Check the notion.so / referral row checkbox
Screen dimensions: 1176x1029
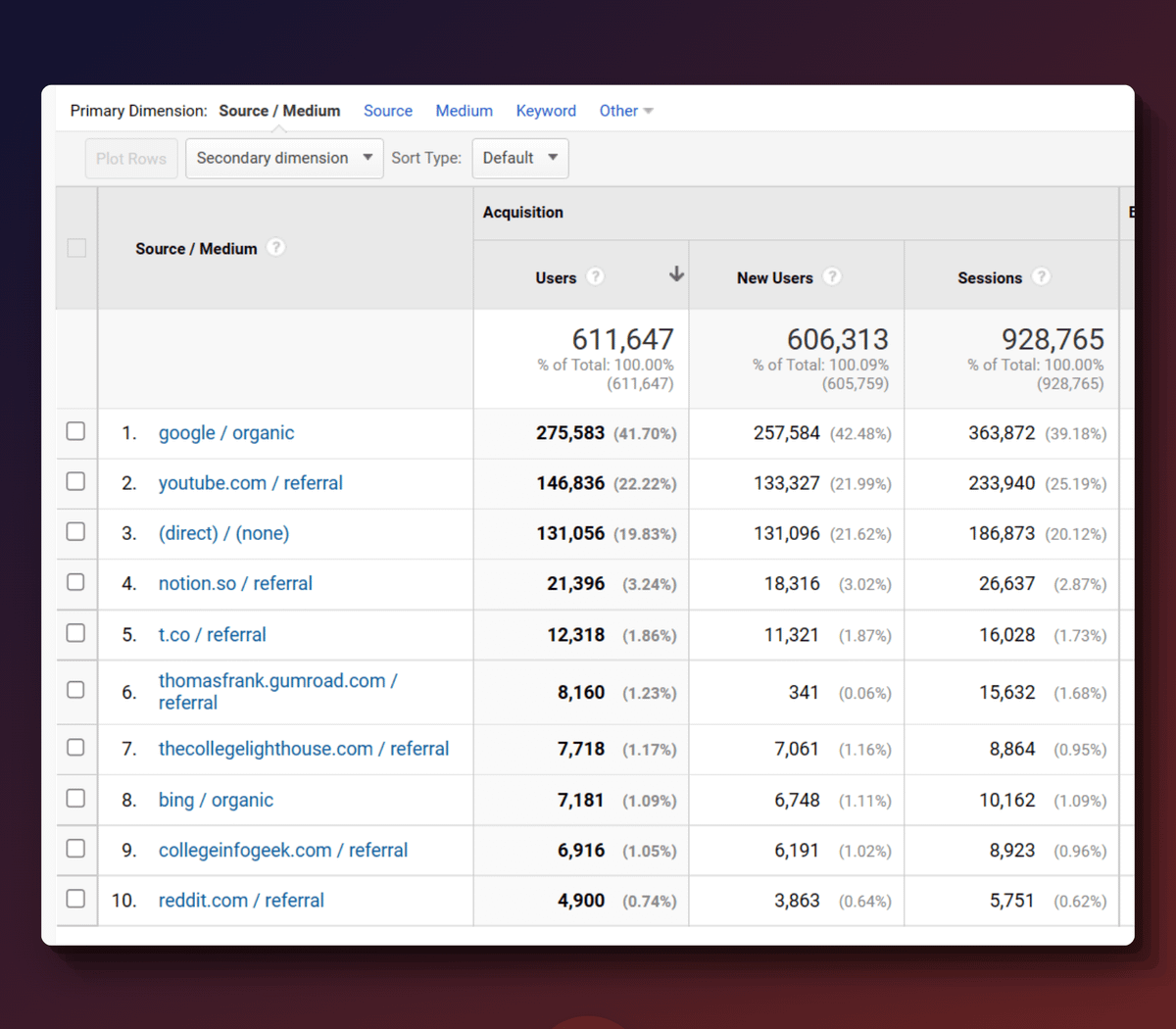[x=75, y=582]
